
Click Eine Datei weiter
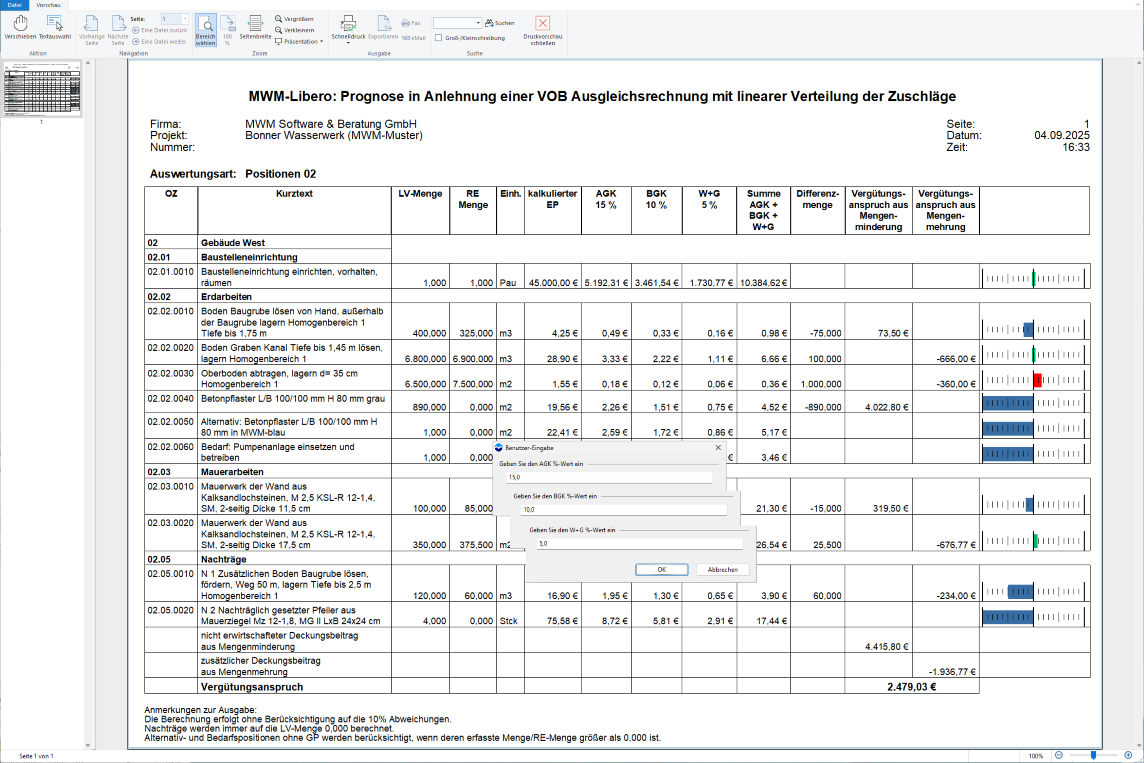pyautogui.click(x=159, y=42)
